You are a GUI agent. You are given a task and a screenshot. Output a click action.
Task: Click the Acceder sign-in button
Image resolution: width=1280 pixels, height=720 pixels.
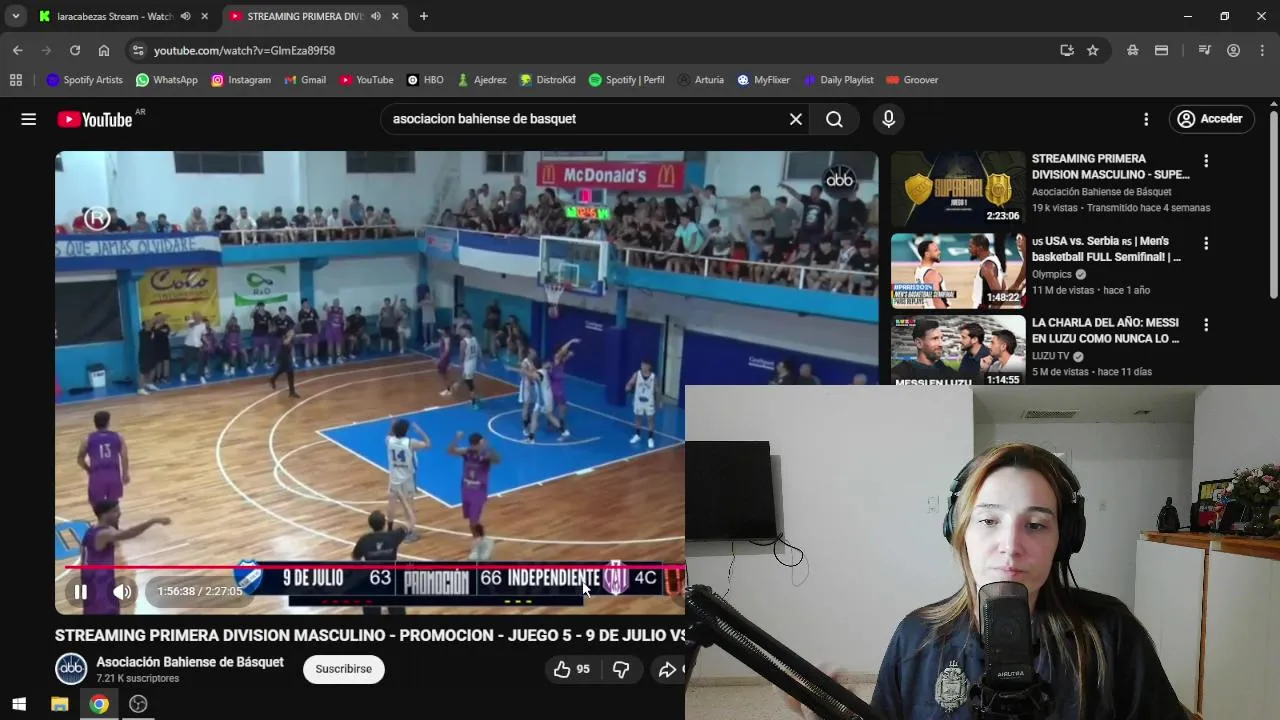pyautogui.click(x=1210, y=119)
